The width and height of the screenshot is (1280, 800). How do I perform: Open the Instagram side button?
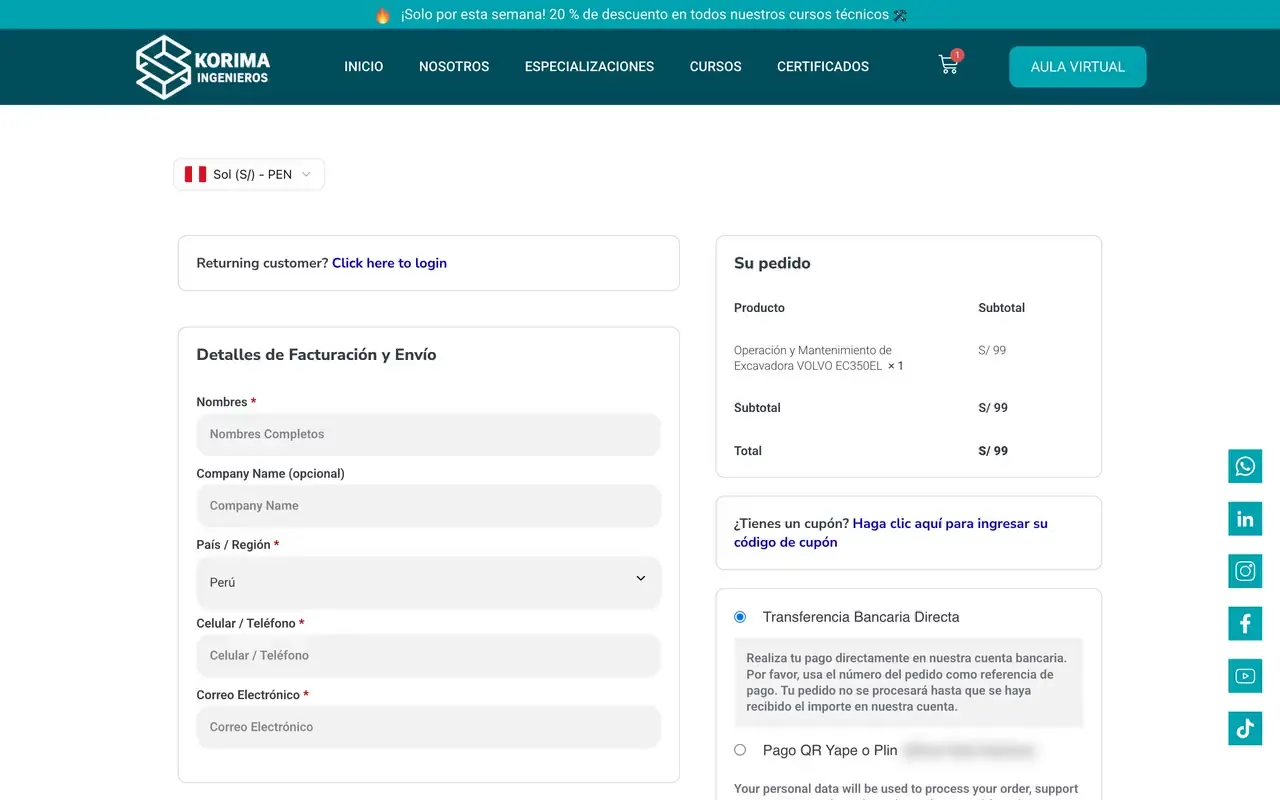pyautogui.click(x=1245, y=571)
